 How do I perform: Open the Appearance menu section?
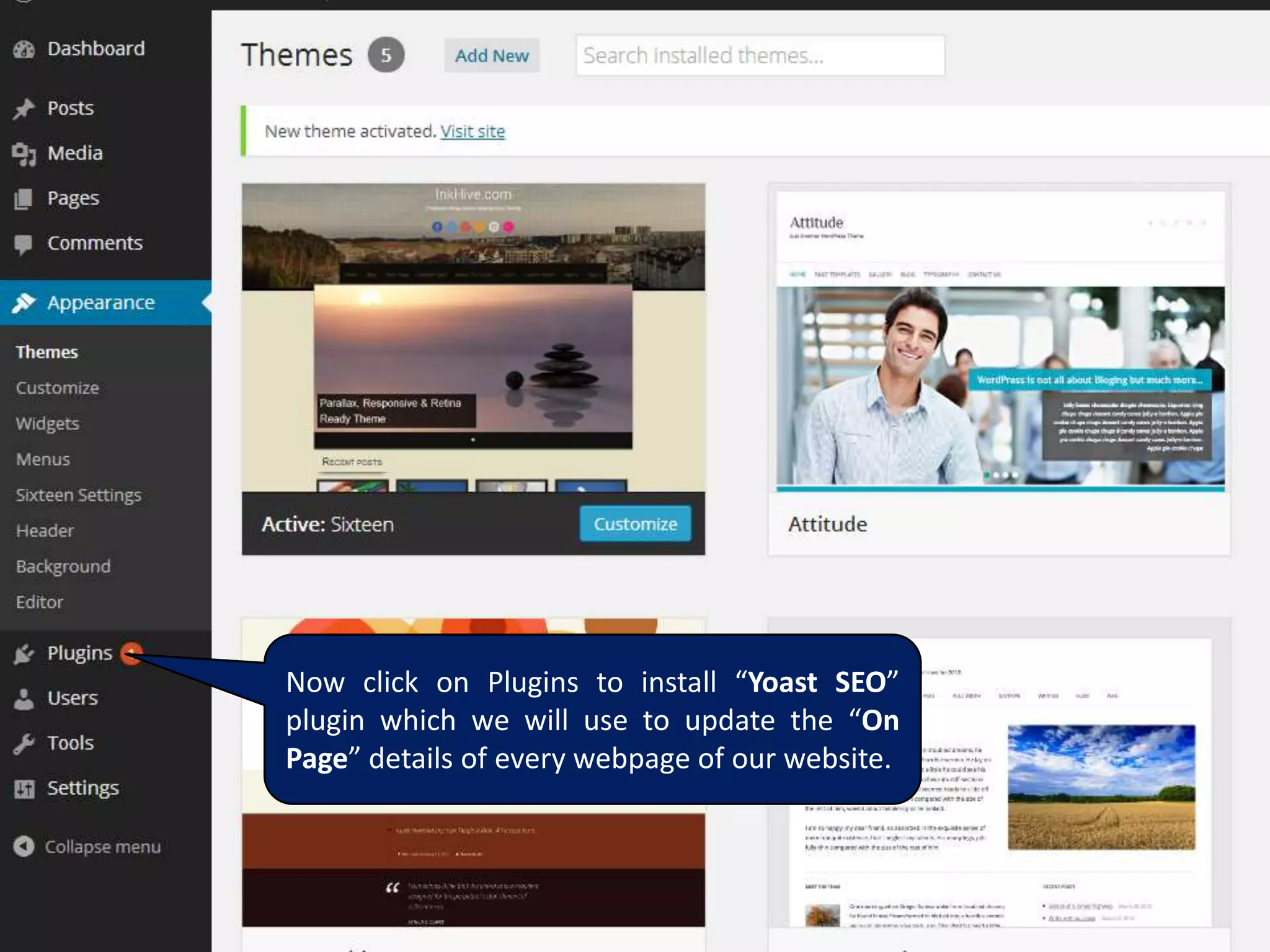[x=100, y=302]
